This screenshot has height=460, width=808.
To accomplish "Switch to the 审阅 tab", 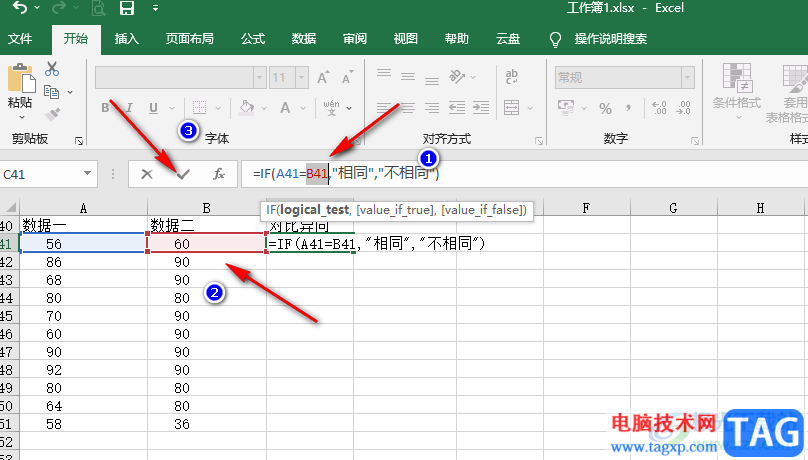I will click(x=355, y=39).
